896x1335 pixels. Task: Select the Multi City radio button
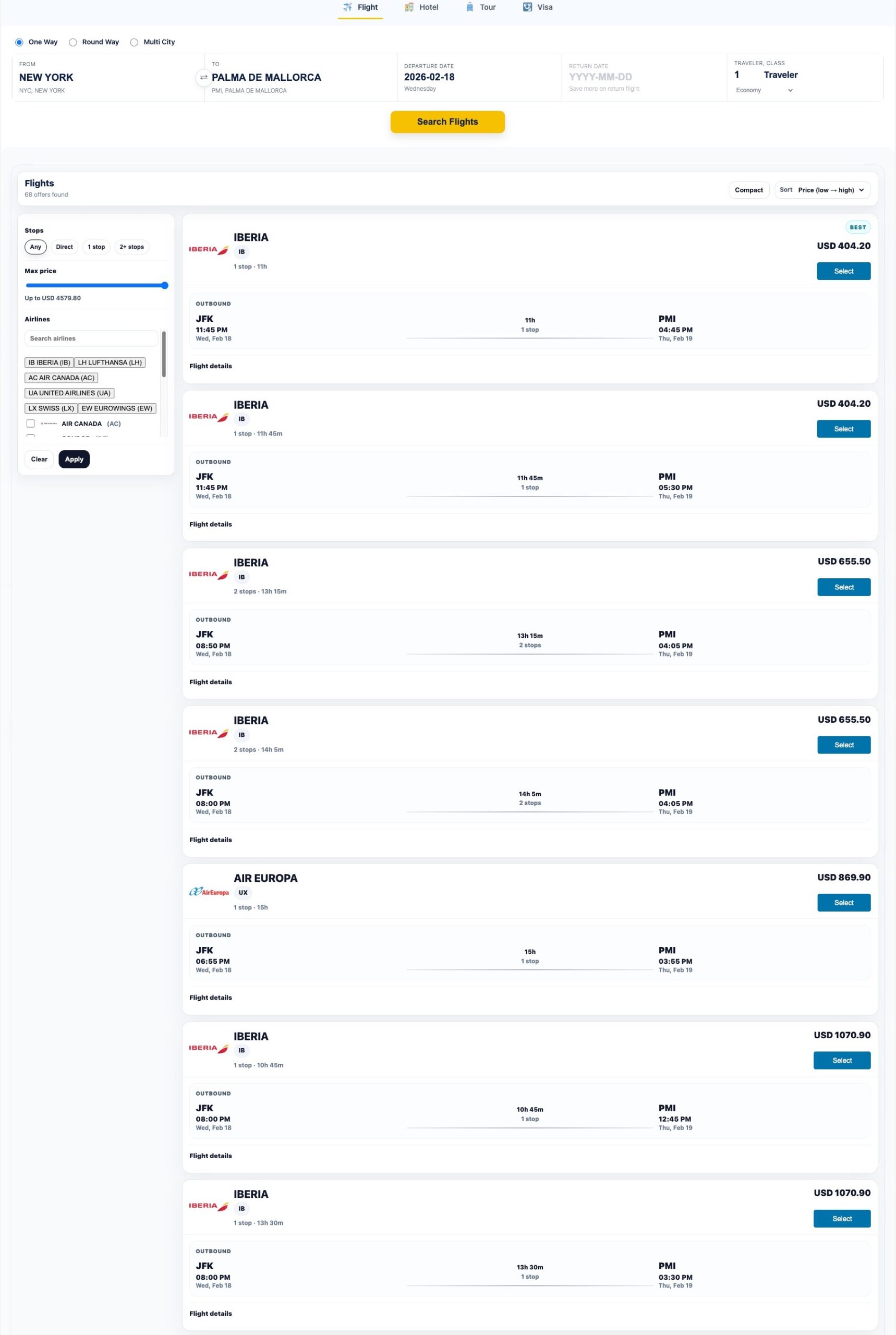(x=134, y=42)
